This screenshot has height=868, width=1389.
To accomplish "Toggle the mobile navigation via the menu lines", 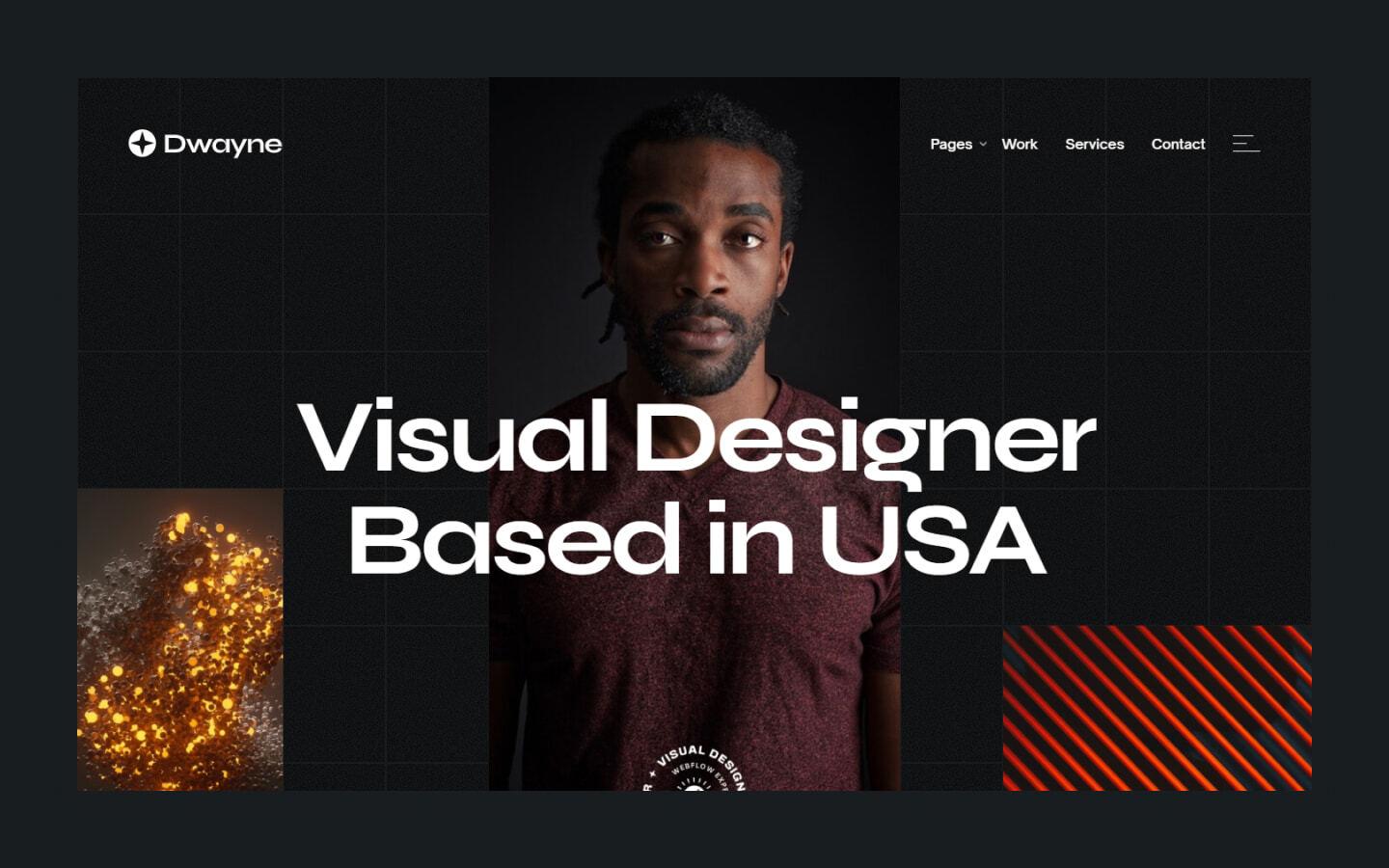I will tap(1246, 144).
